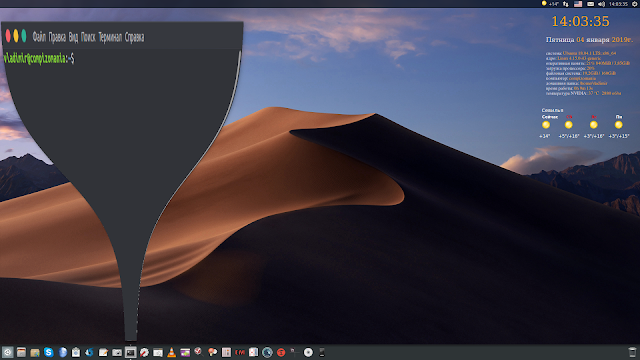Open the Правка menu in the terminal

point(57,37)
